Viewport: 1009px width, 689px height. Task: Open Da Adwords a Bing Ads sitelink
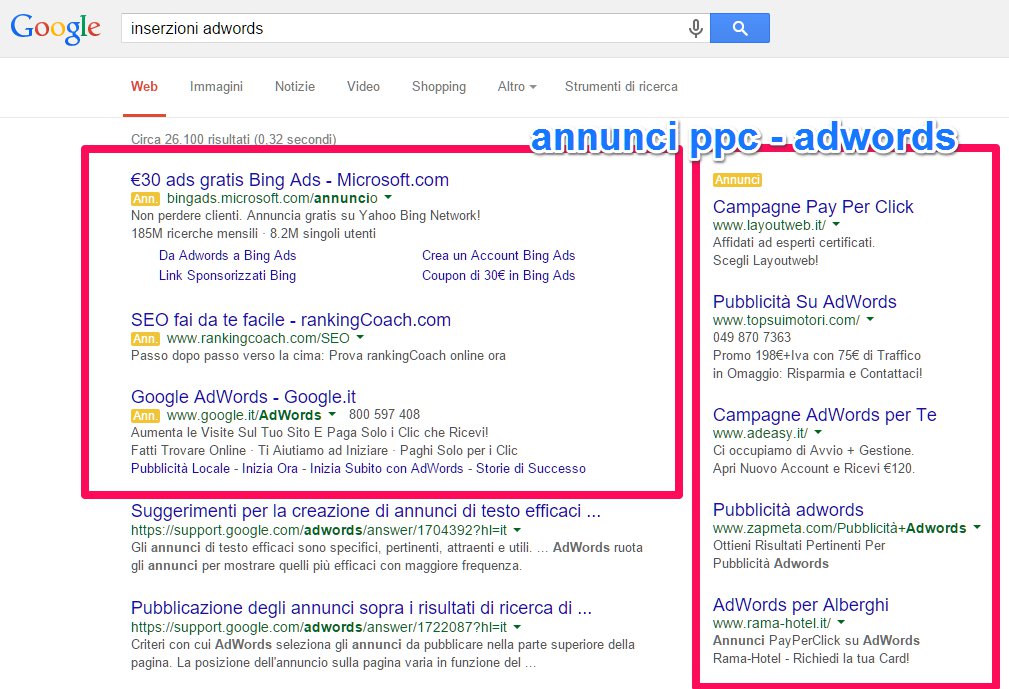(x=227, y=255)
